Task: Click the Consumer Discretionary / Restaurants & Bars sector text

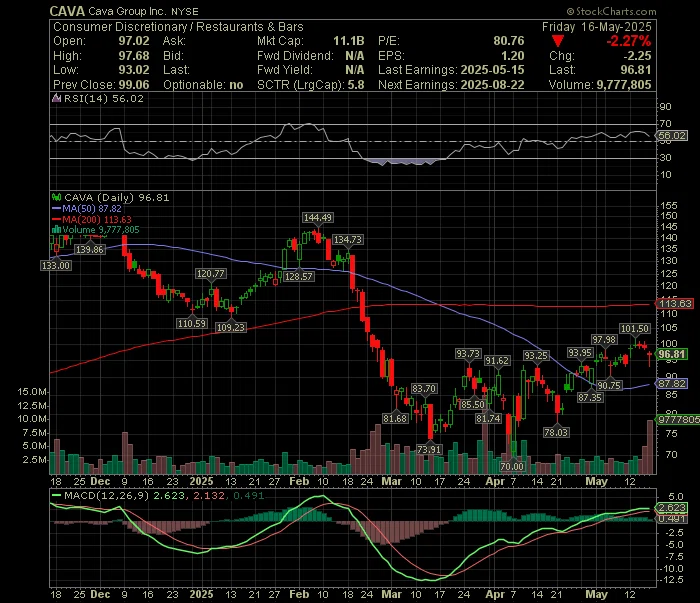Action: click(178, 27)
